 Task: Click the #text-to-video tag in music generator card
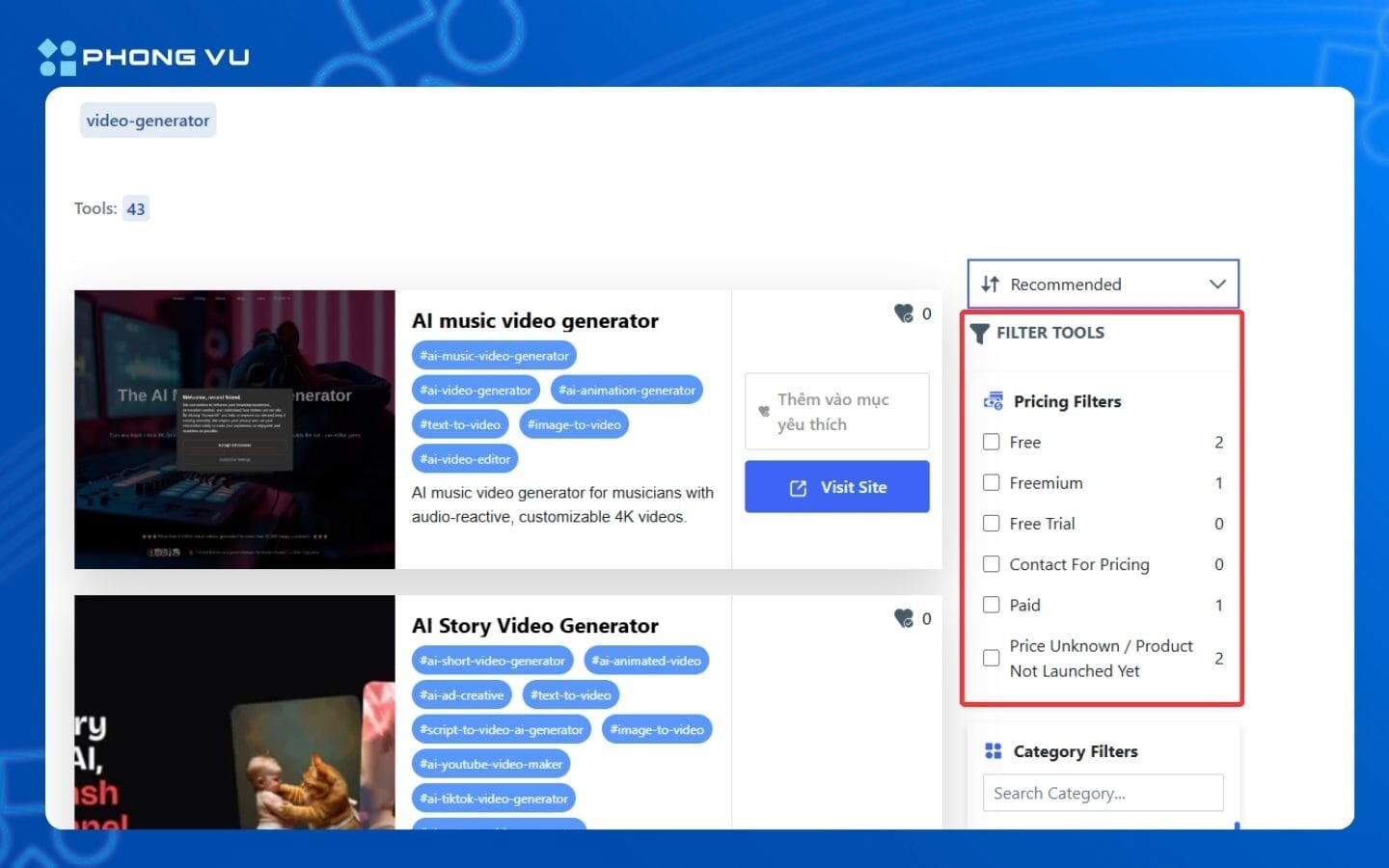click(x=460, y=424)
